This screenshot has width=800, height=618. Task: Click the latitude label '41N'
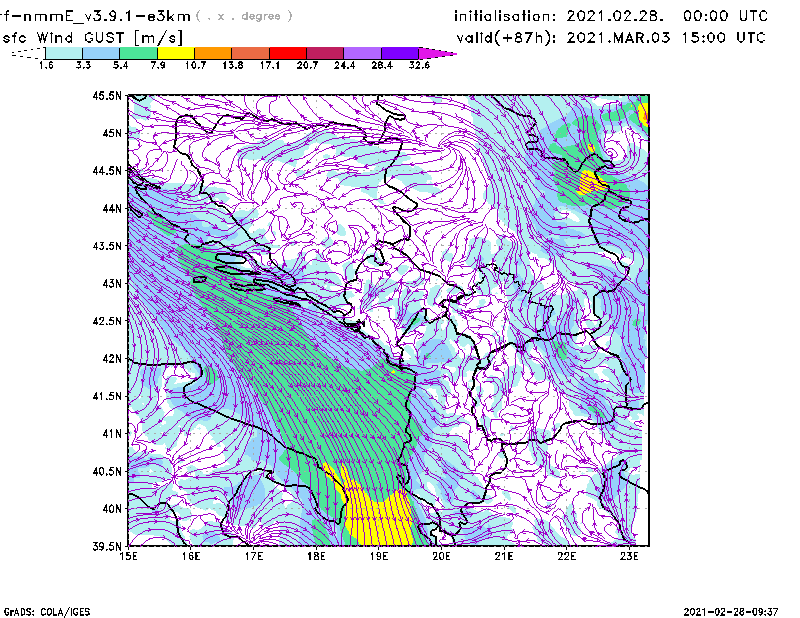coord(112,434)
